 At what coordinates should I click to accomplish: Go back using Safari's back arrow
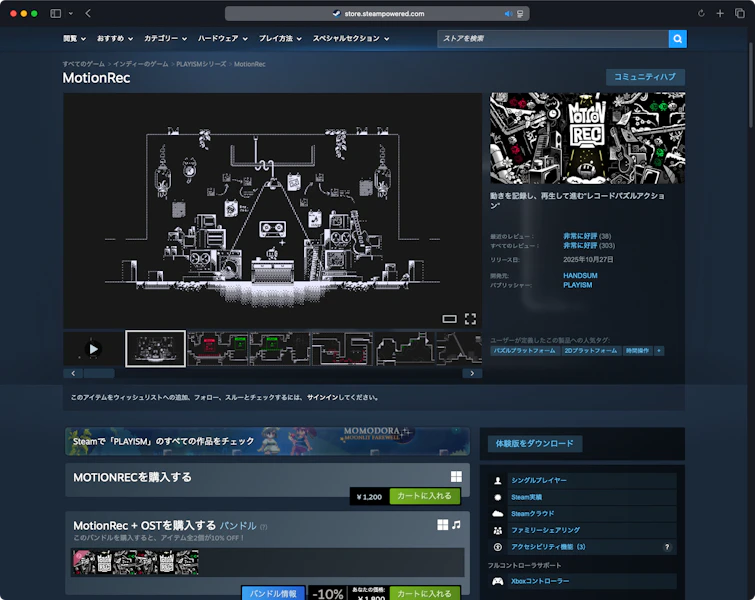88,13
